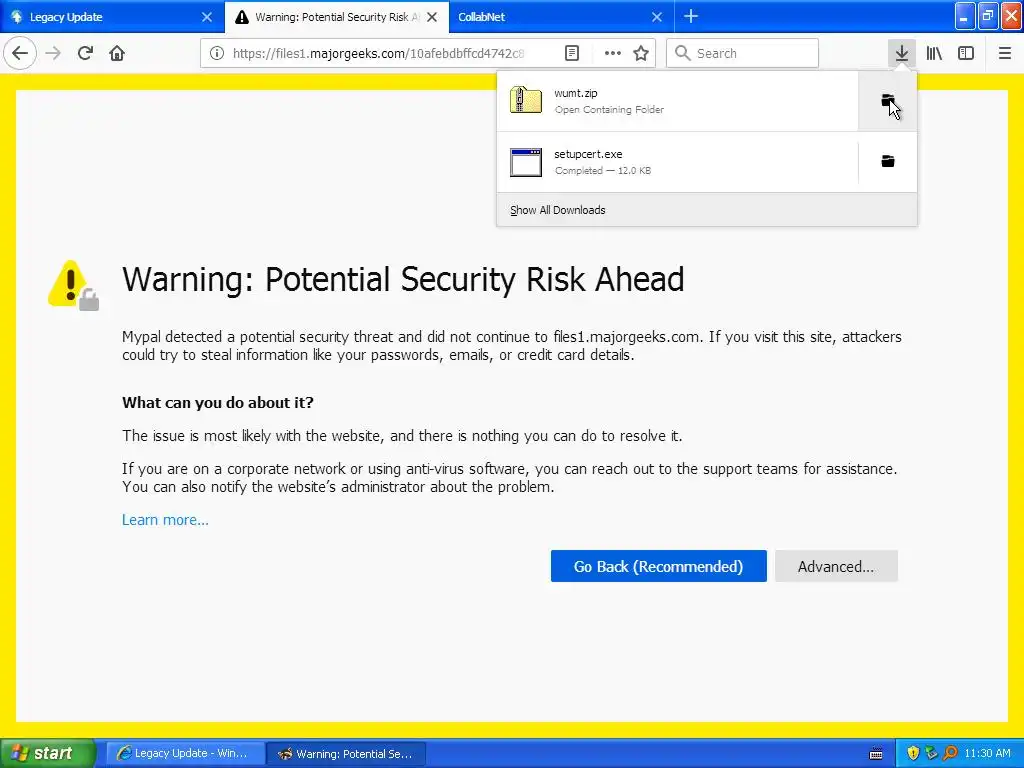Click the Warning: Potential Security Risk Ahead heading
Screen dimensions: 1024x768
[x=403, y=280]
